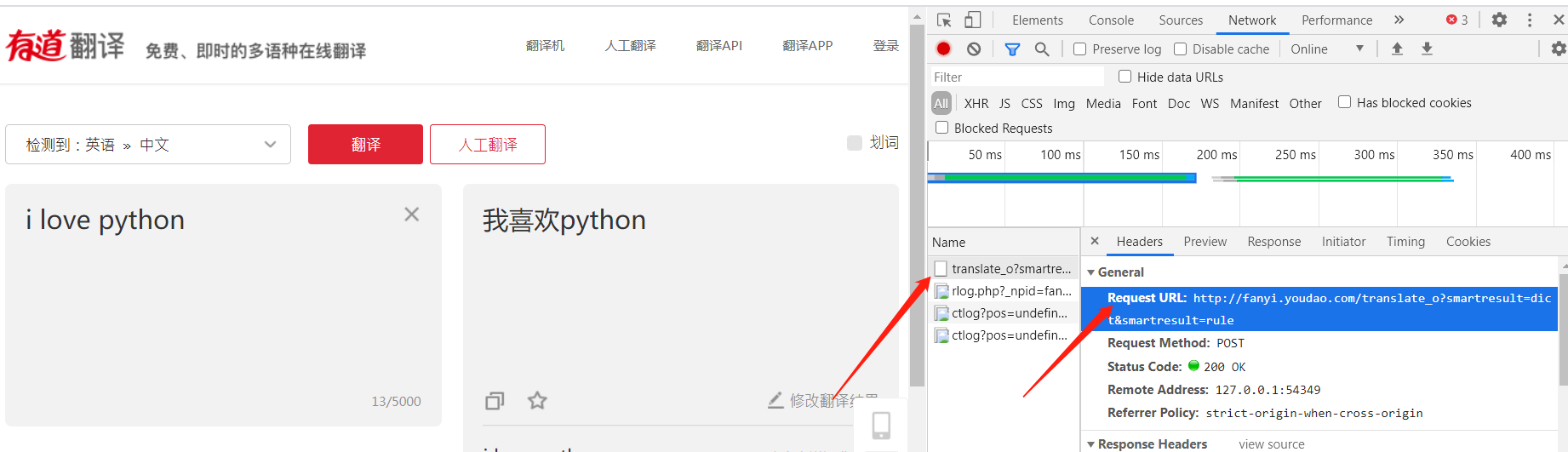Screen dimensions: 1568x452
Task: Check Blocked Requests
Action: point(941,128)
